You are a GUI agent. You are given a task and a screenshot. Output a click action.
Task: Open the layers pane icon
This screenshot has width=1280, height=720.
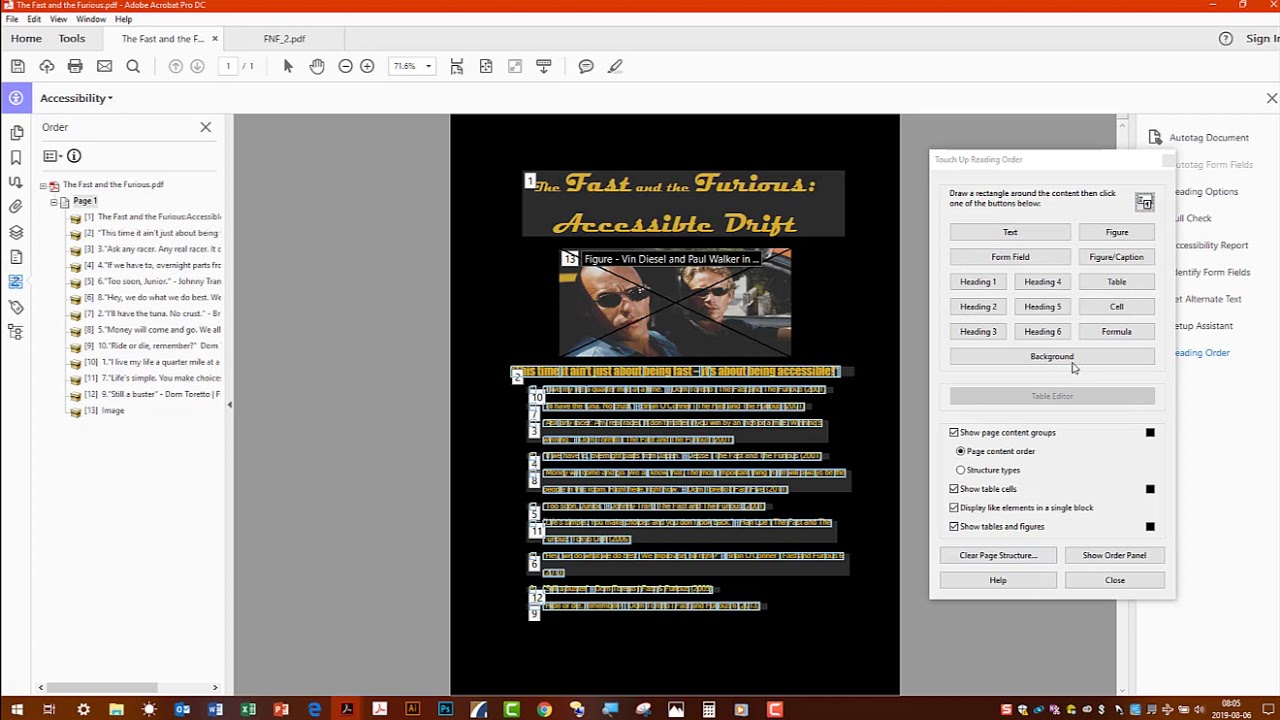(16, 232)
